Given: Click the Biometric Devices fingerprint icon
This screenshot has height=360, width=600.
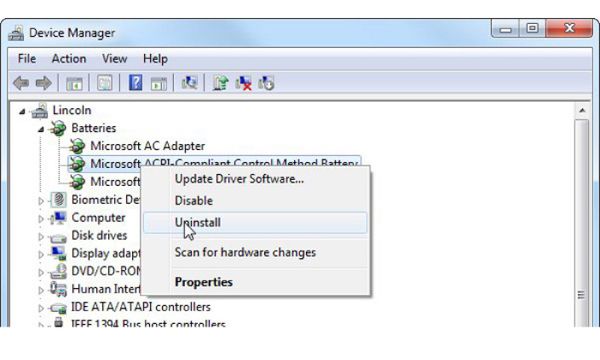Looking at the screenshot, I should click(x=58, y=200).
